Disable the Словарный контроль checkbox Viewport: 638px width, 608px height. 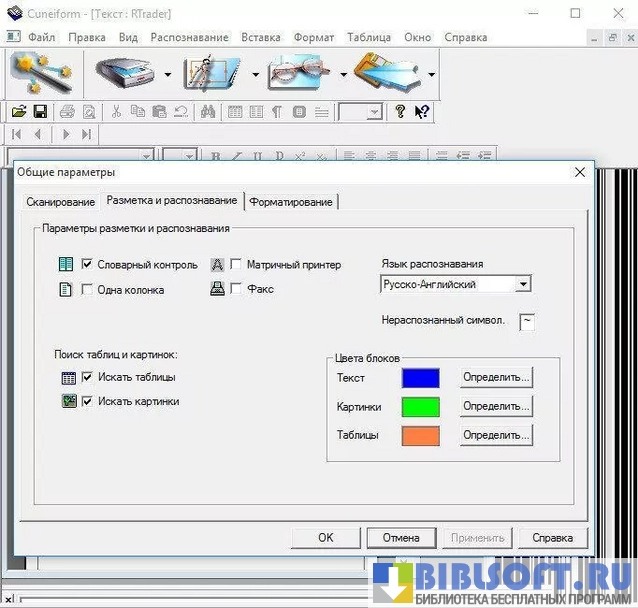pyautogui.click(x=87, y=265)
